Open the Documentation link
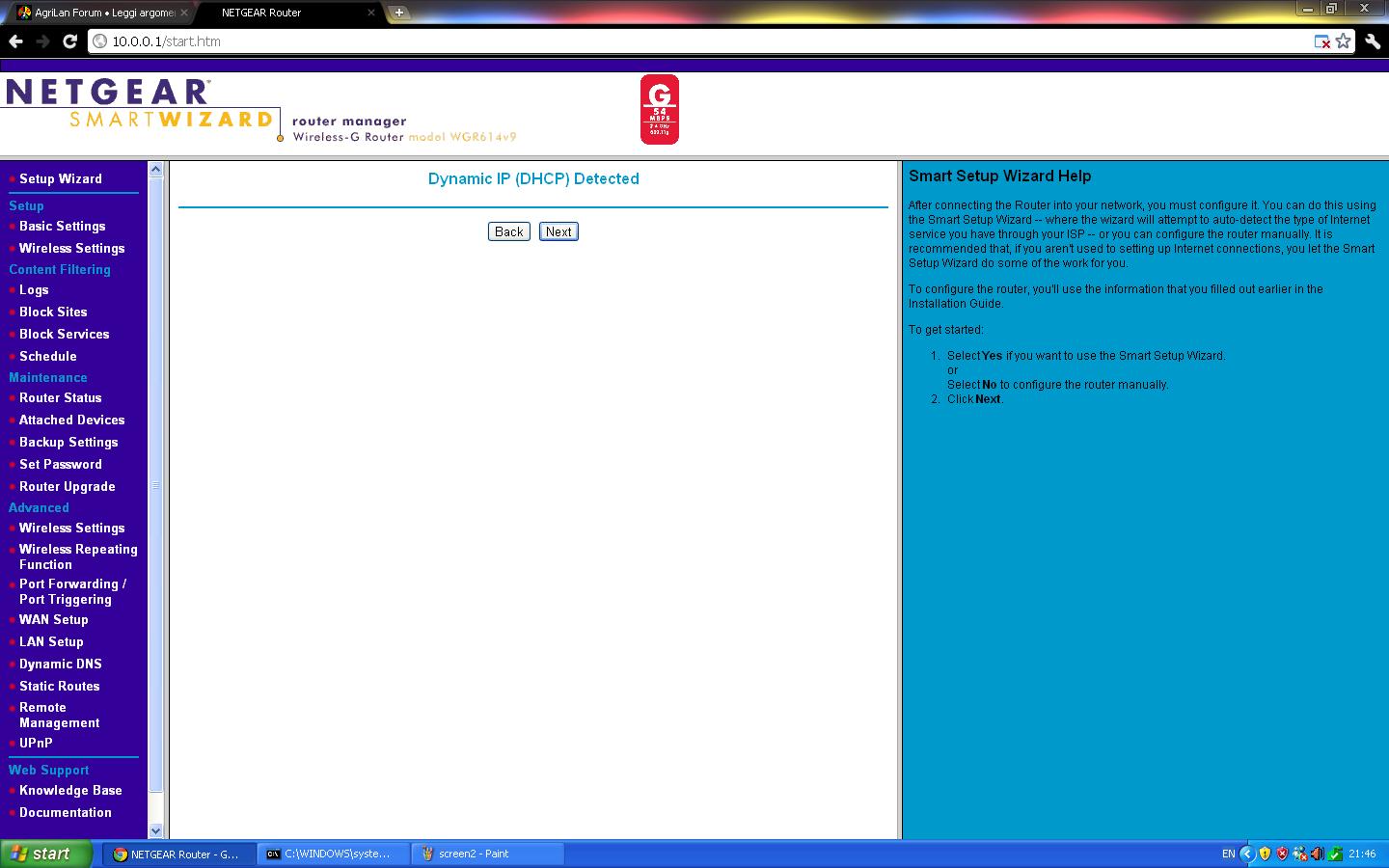Image resolution: width=1389 pixels, height=868 pixels. coord(65,812)
